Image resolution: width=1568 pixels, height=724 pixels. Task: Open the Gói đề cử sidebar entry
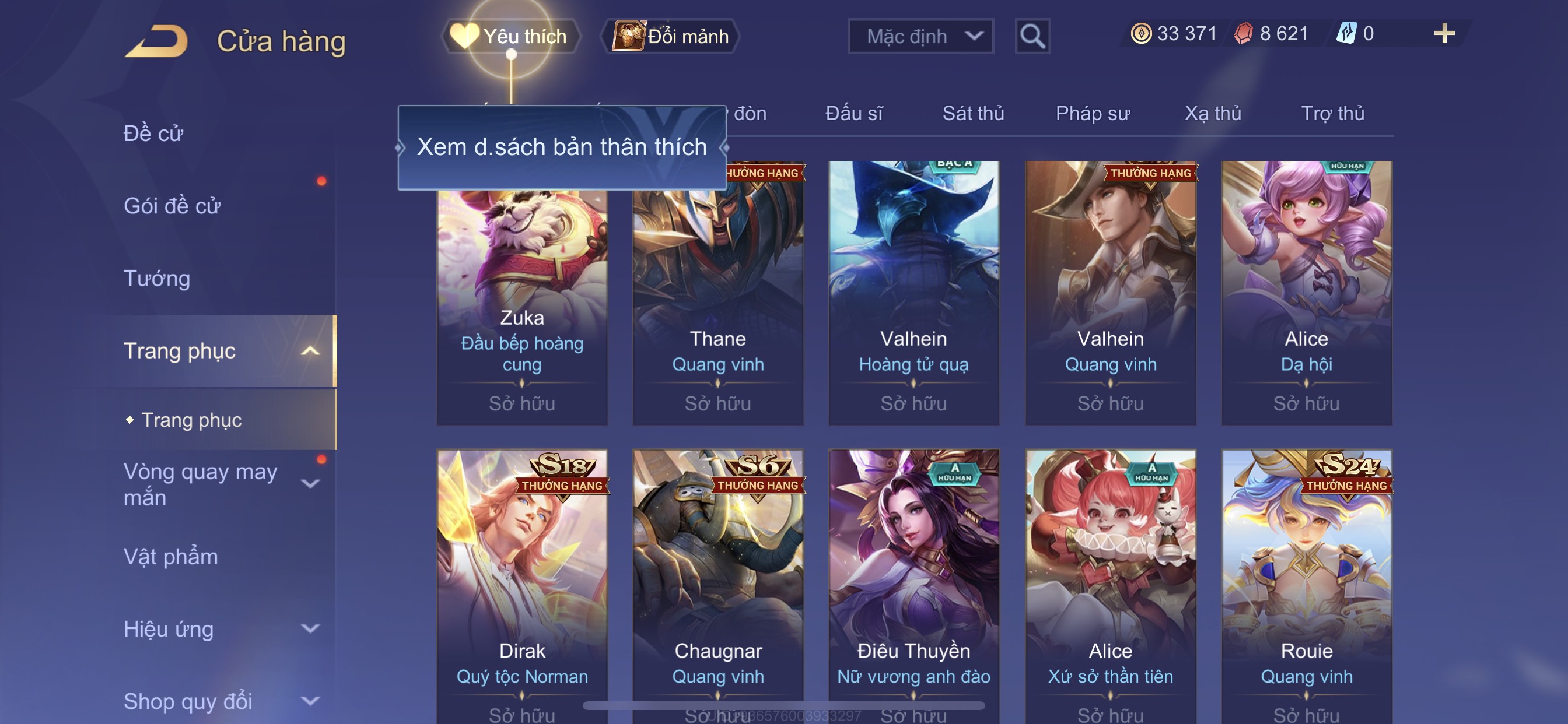(171, 206)
